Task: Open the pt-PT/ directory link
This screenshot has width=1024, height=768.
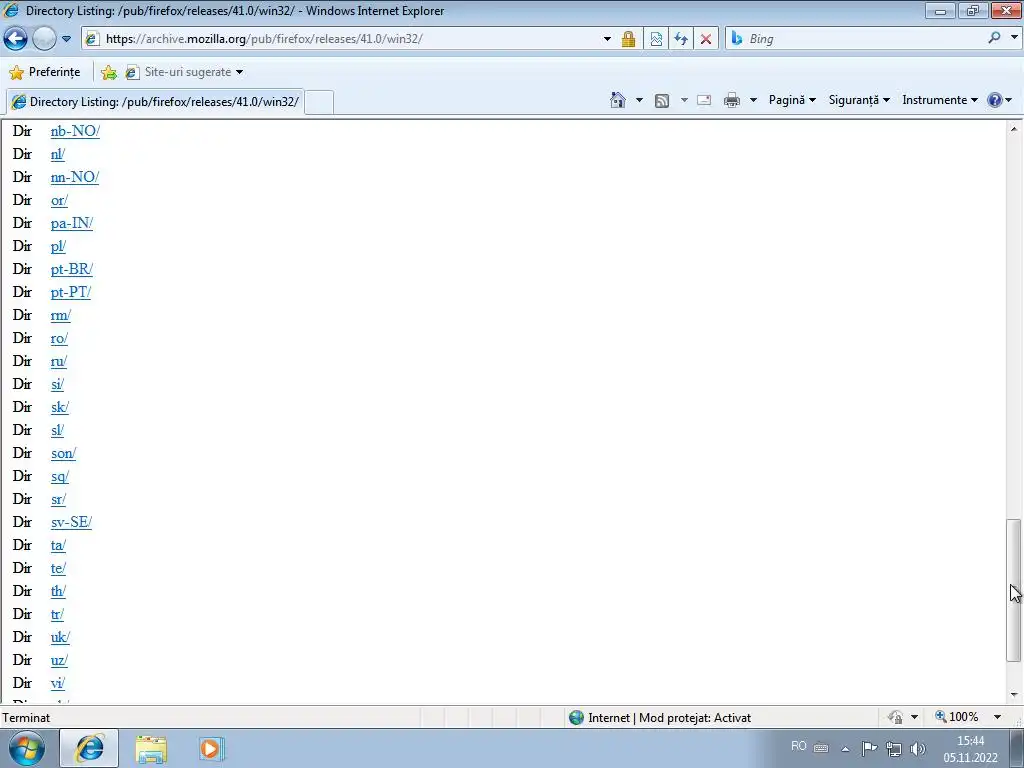Action: 71,292
